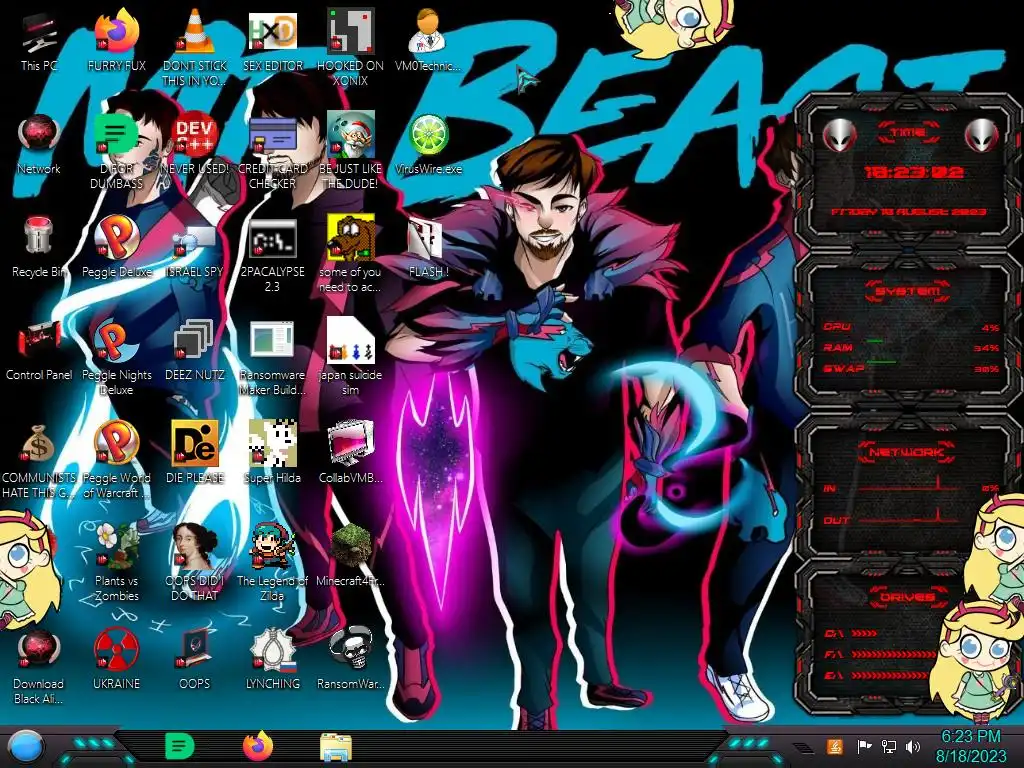The height and width of the screenshot is (768, 1024).
Task: Open the volume speaker tray icon
Action: click(x=912, y=746)
